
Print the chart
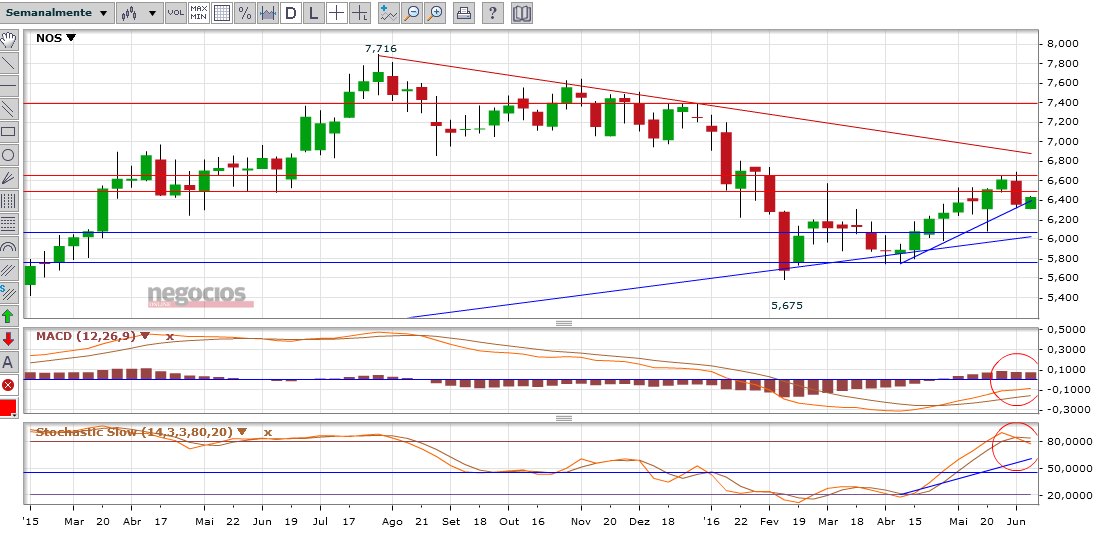[464, 13]
